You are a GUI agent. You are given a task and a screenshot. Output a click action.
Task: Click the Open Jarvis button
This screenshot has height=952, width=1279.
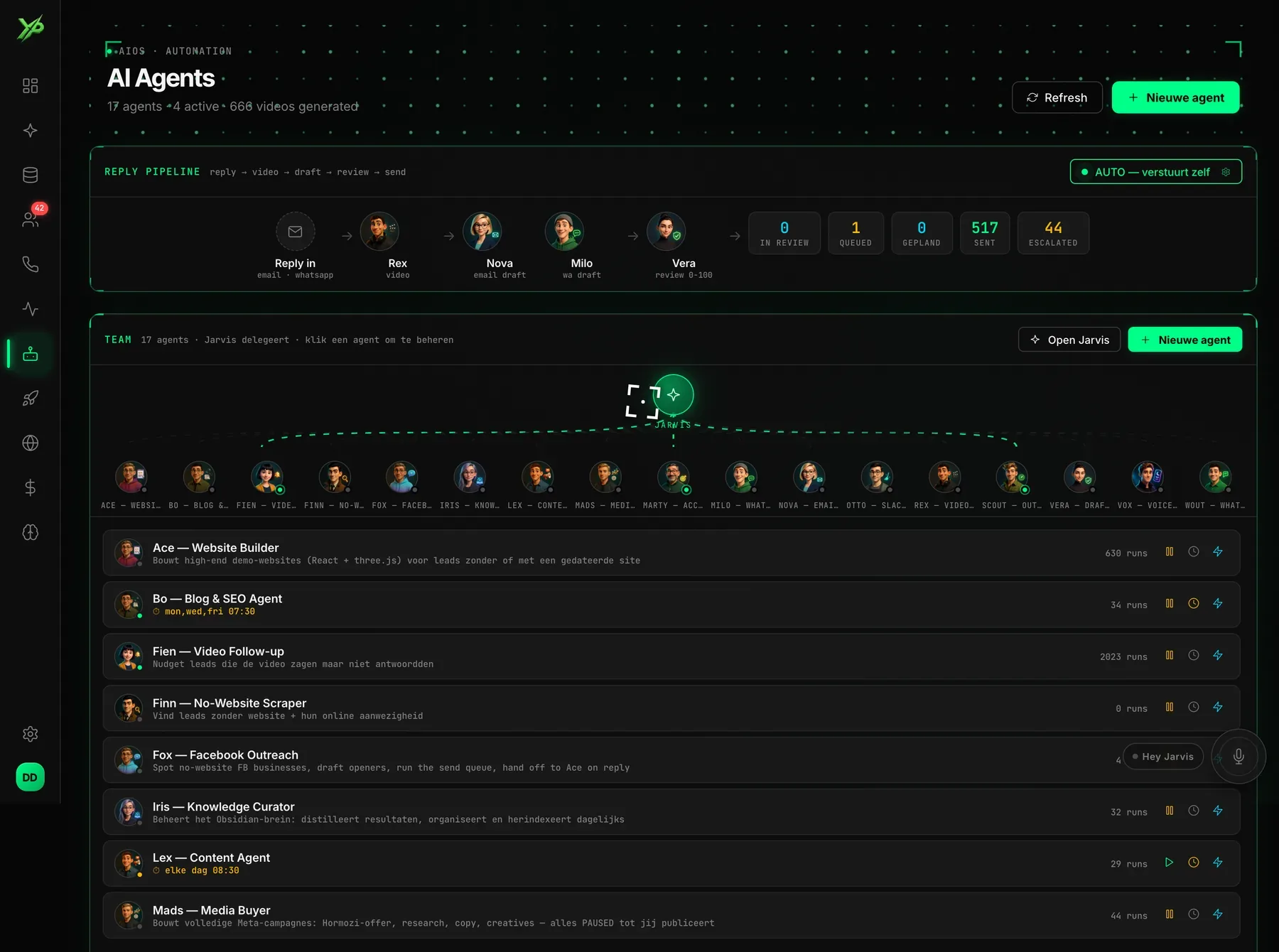1069,340
